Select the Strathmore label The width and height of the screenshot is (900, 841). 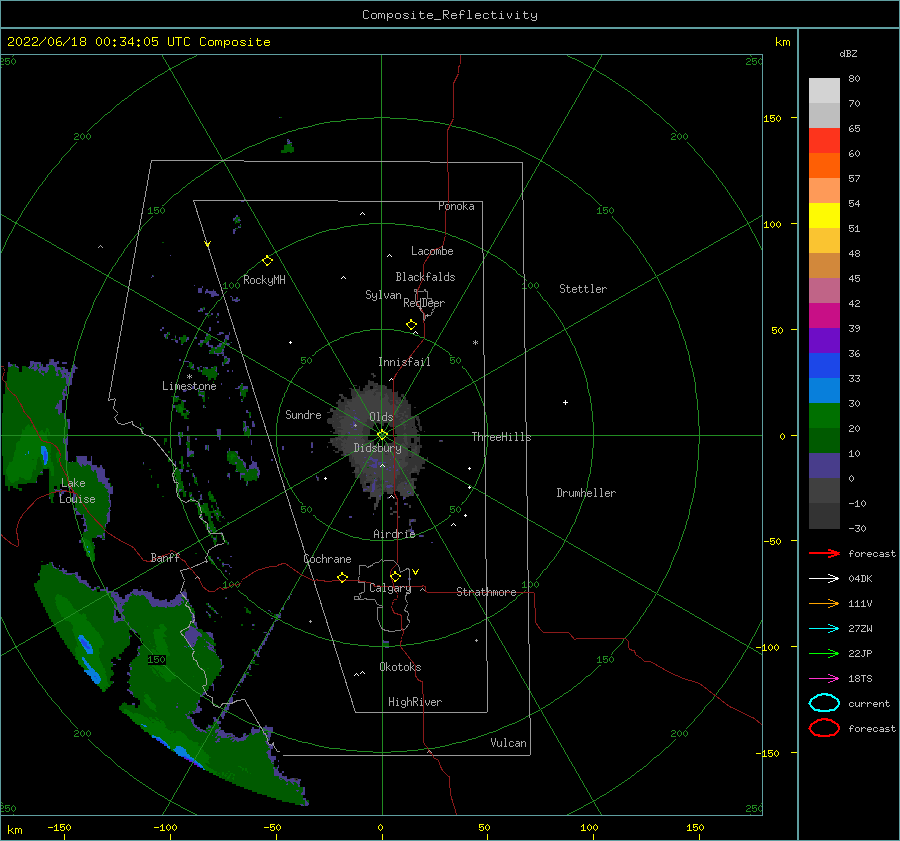pos(486,592)
